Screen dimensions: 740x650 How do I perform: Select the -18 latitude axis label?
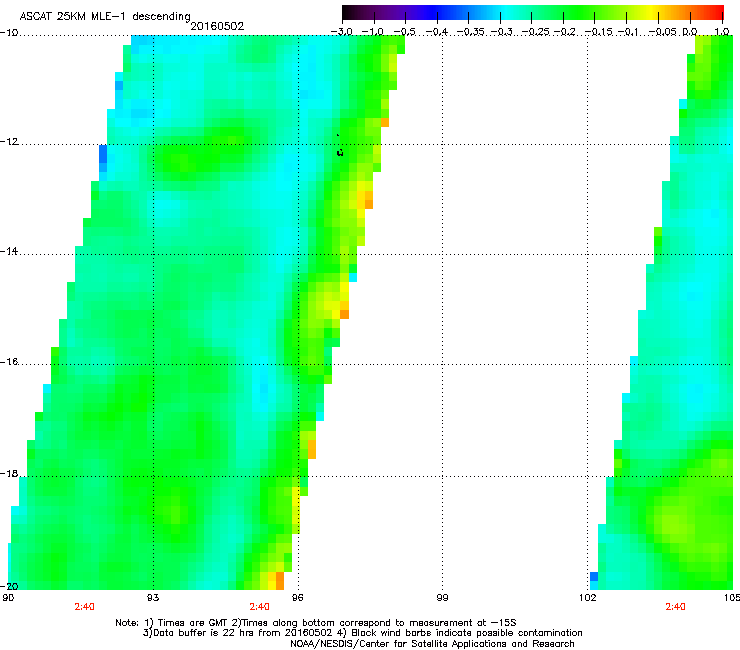click(x=9, y=473)
